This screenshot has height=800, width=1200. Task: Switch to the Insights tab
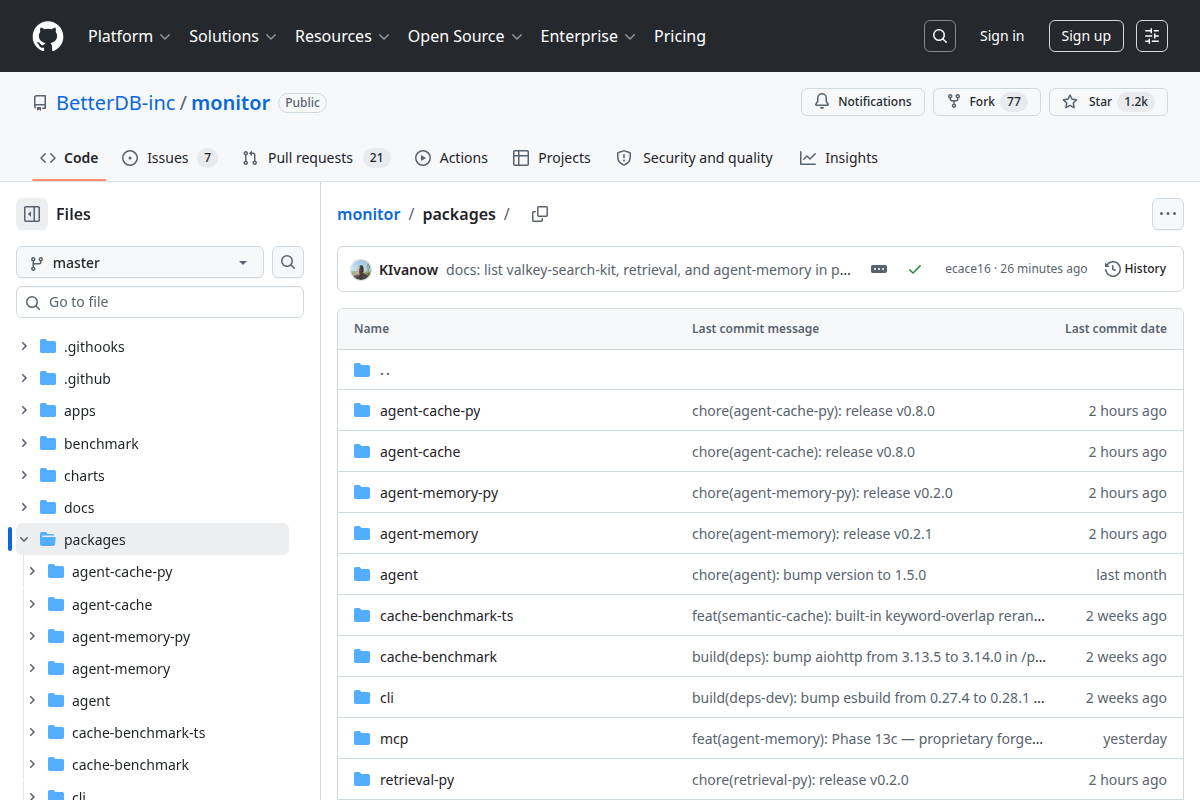tap(839, 158)
